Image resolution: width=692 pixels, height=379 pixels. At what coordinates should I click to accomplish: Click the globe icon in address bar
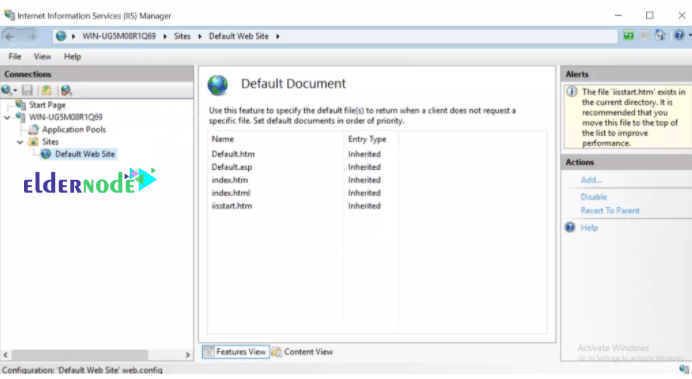pos(61,36)
